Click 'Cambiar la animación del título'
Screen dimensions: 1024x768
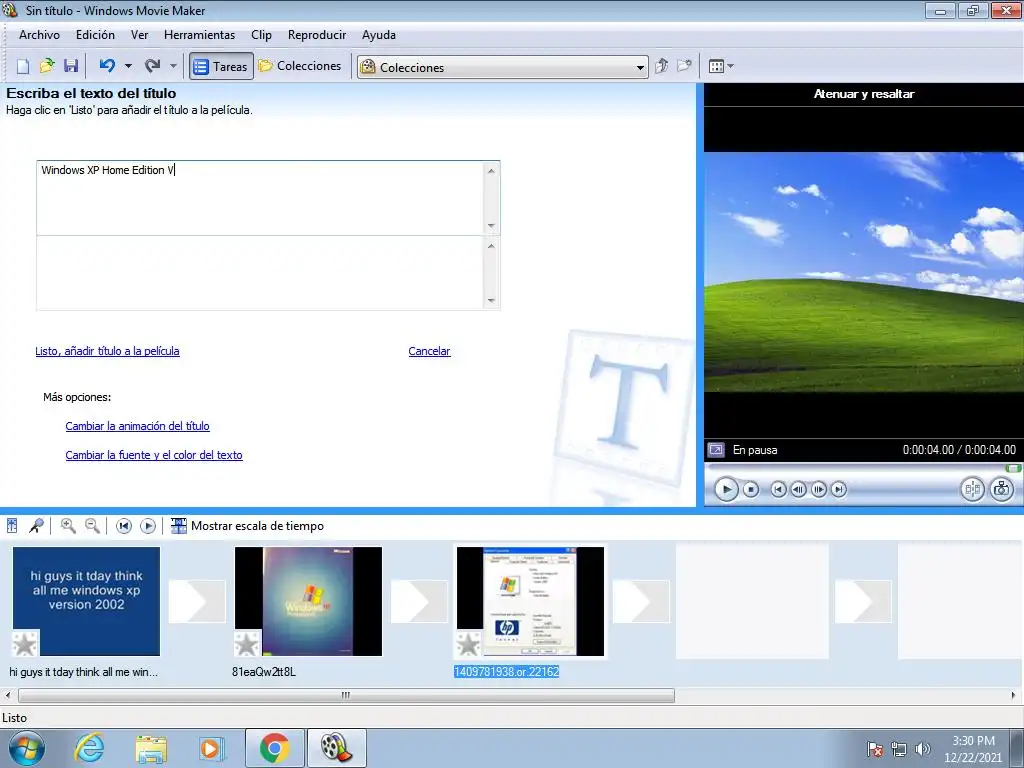(x=137, y=426)
